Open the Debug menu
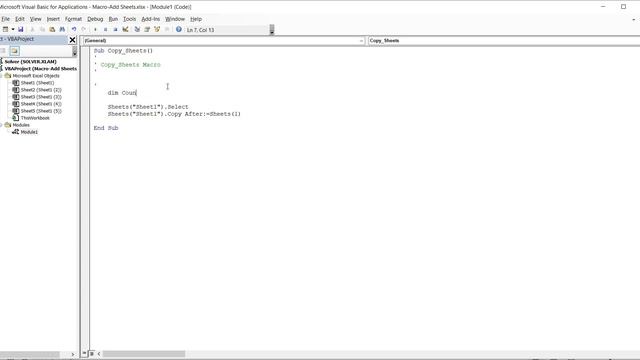 pos(95,19)
